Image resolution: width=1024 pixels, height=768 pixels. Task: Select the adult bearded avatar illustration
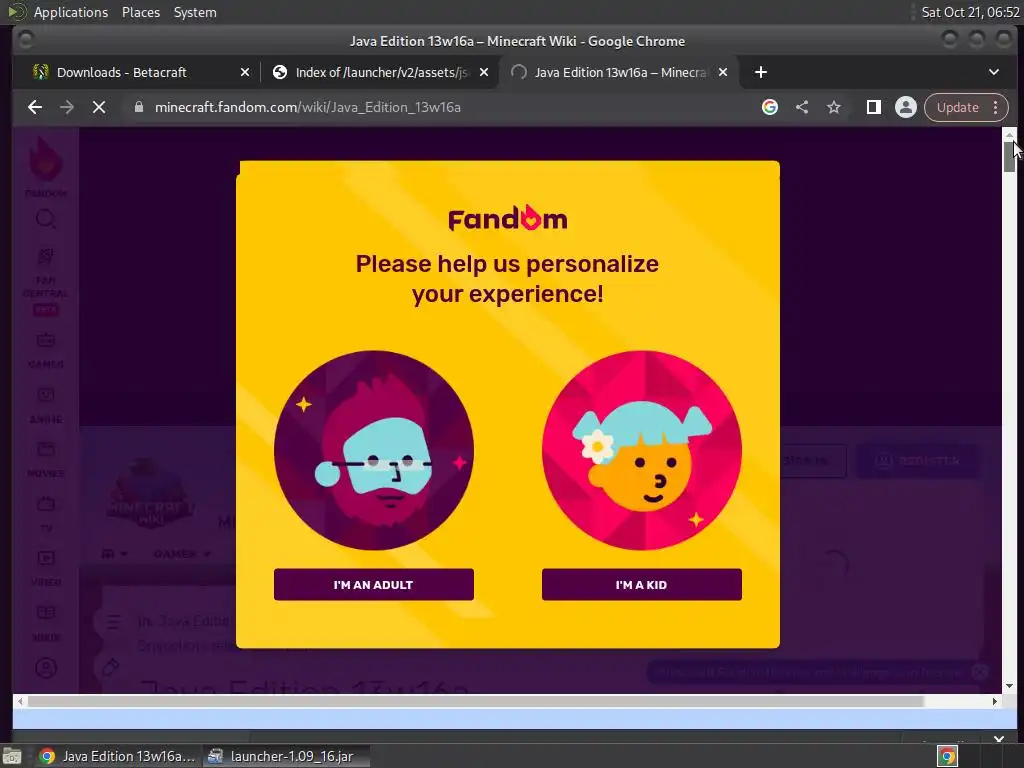374,450
